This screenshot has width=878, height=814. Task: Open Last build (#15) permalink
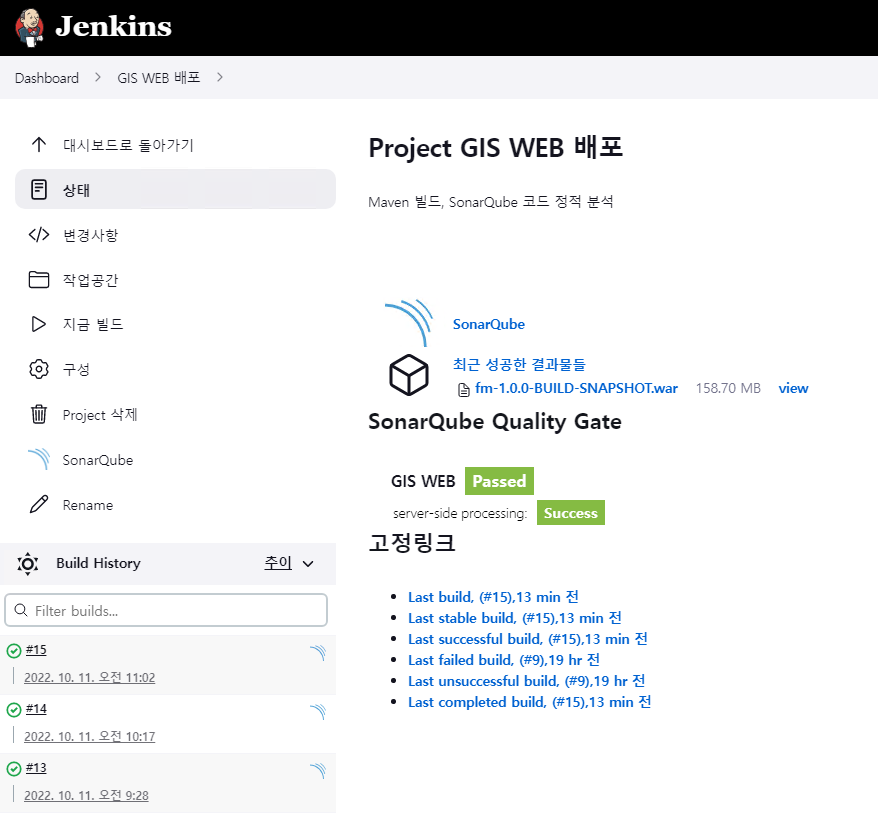[x=493, y=597]
